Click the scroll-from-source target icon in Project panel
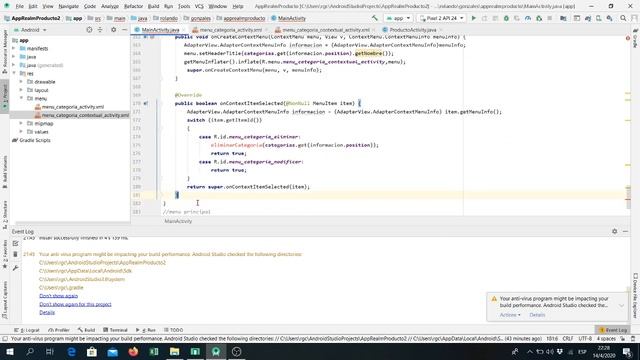640x360 pixels. click(89, 30)
